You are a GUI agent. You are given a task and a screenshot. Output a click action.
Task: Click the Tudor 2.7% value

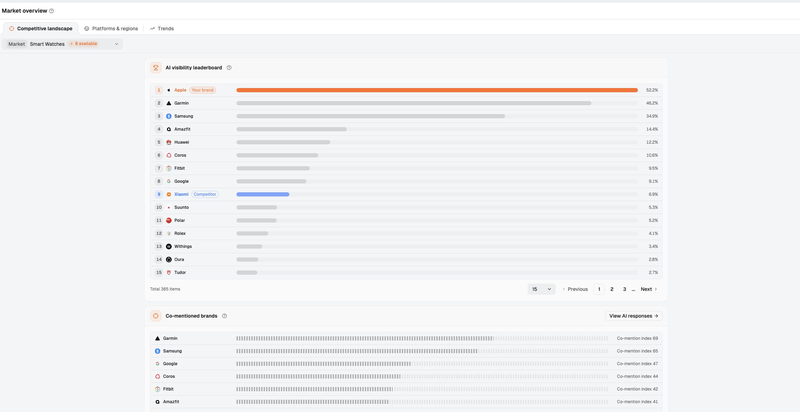[653, 273]
